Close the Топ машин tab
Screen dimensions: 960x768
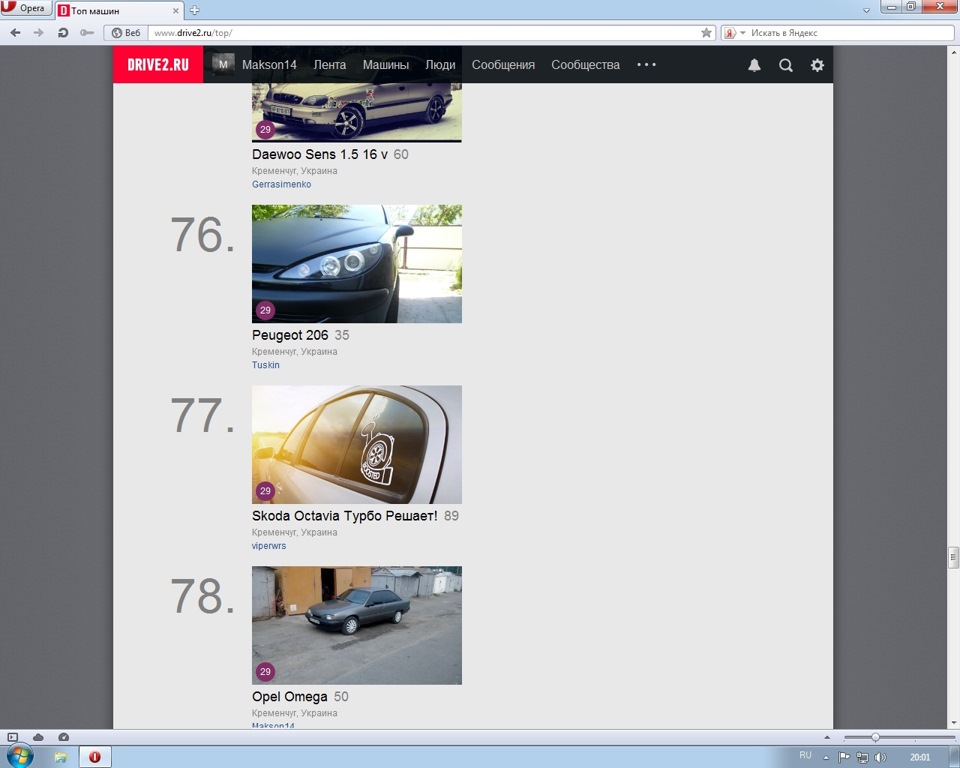(176, 10)
